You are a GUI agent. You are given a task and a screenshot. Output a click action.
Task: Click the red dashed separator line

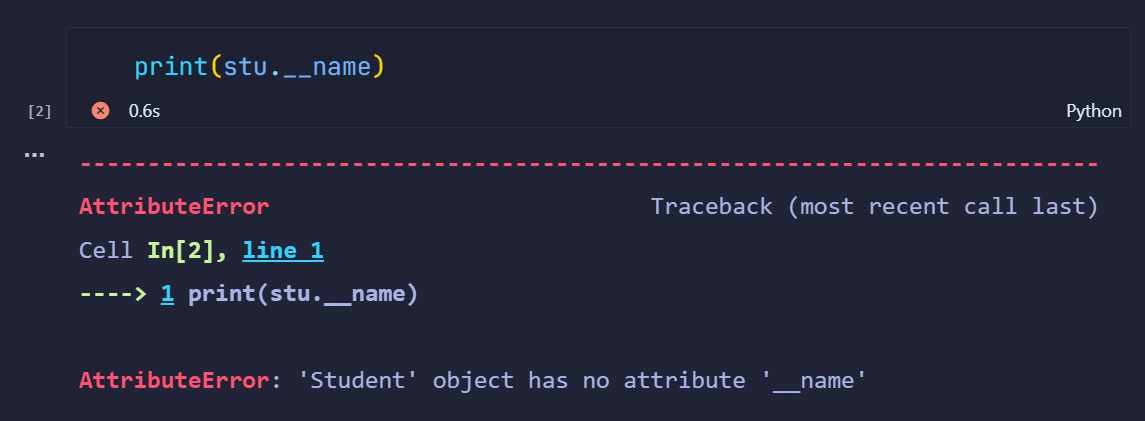pos(588,163)
